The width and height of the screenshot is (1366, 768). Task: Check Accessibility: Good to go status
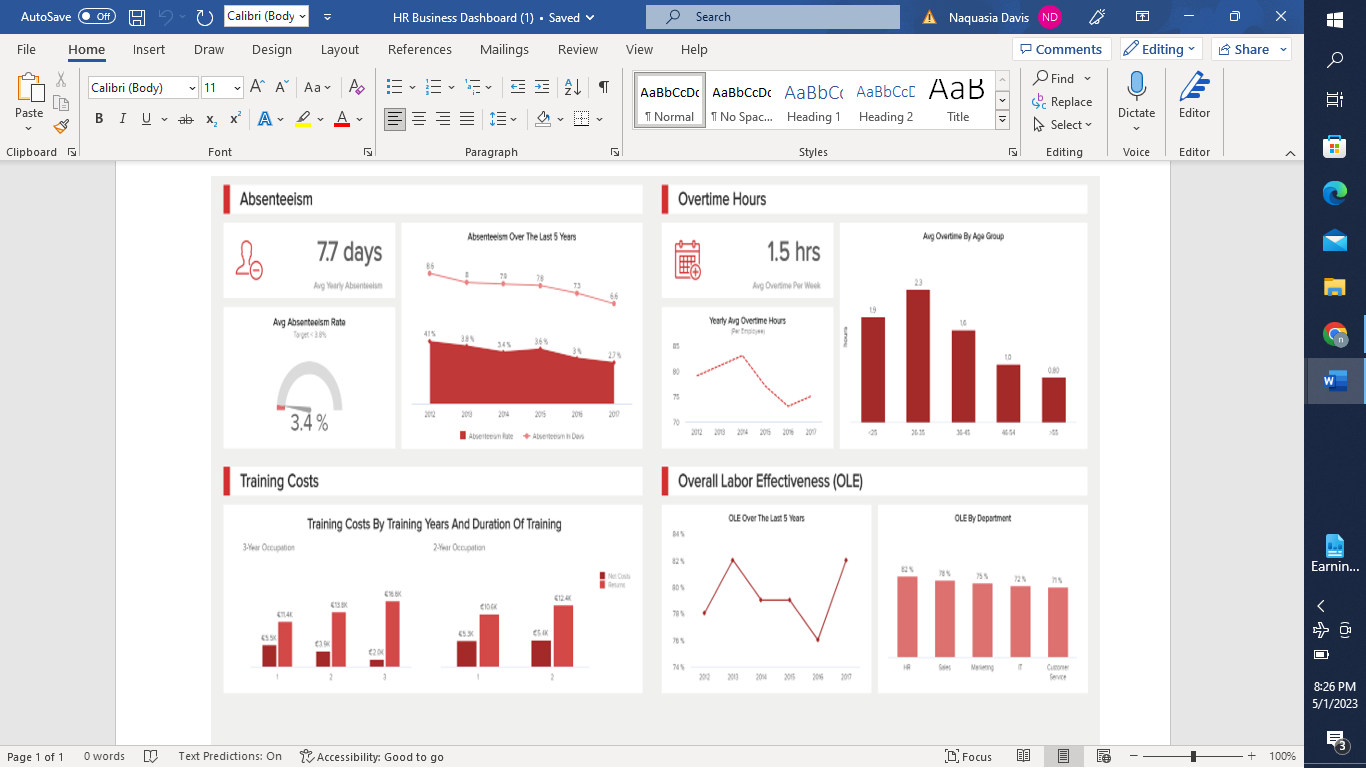(x=372, y=756)
